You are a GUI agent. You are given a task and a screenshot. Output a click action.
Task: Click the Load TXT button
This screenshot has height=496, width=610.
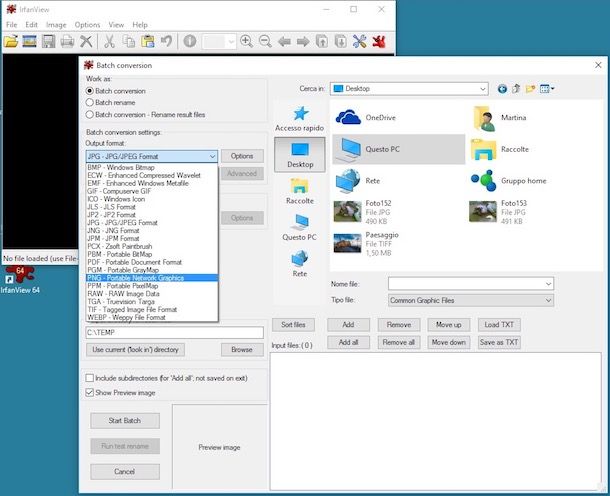click(499, 324)
